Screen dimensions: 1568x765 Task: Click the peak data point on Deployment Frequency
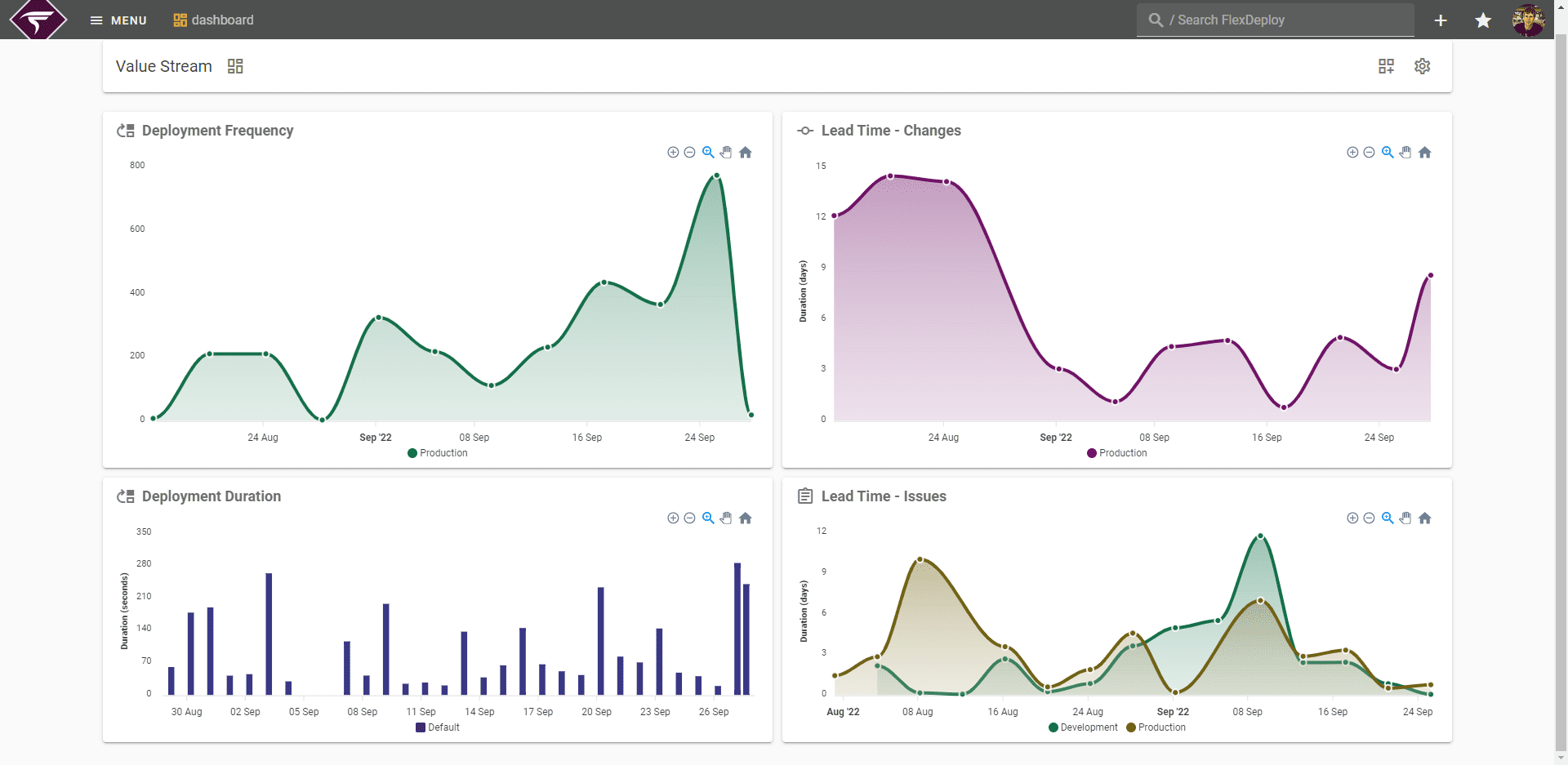[716, 176]
